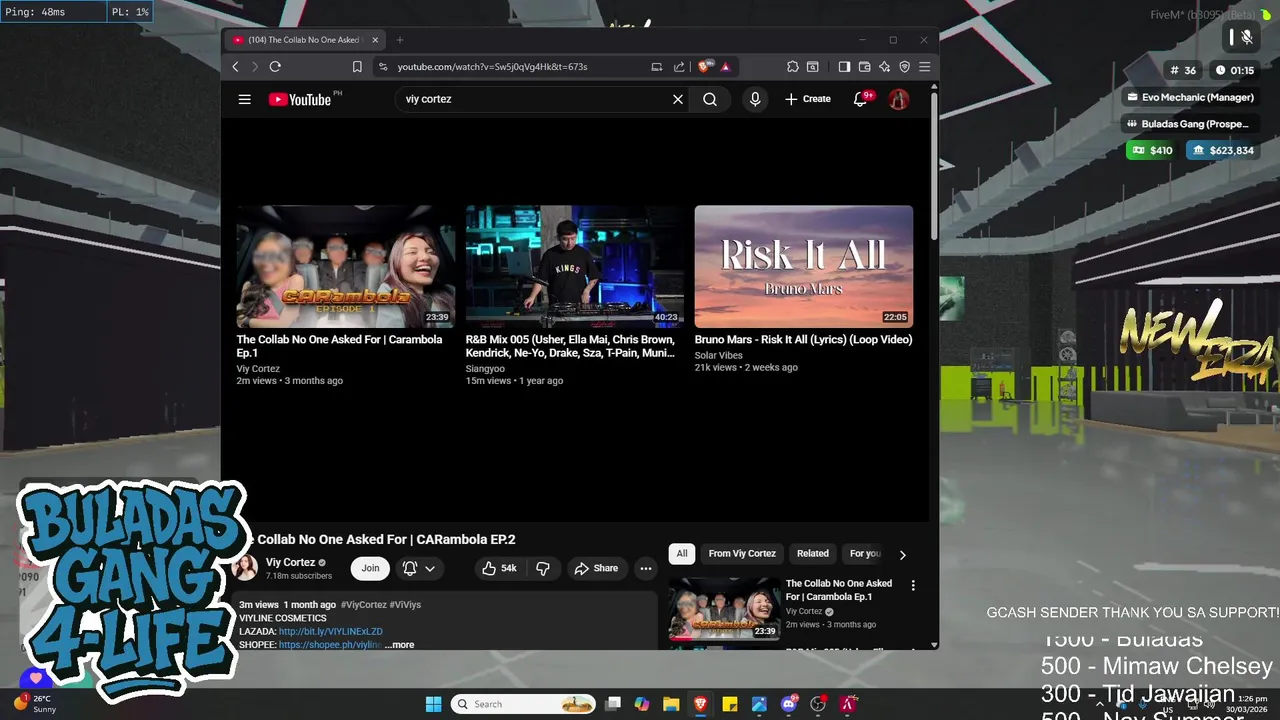Open the YouTube account avatar menu
Viewport: 1280px width, 720px height.
click(x=899, y=99)
